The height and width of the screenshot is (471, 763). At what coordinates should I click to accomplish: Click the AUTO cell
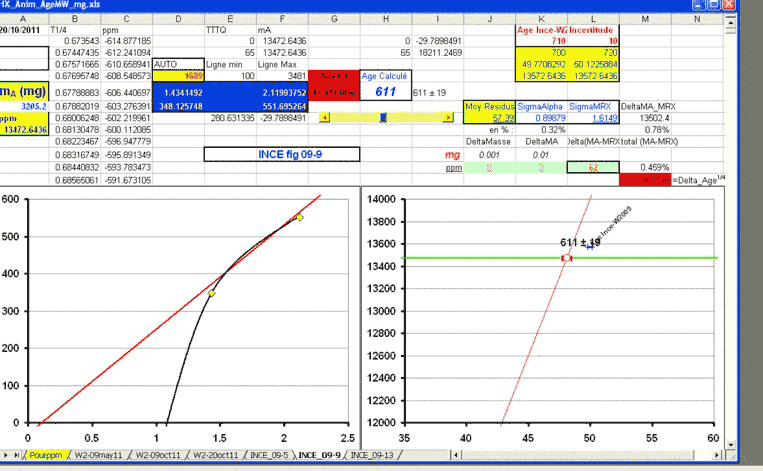[178, 64]
